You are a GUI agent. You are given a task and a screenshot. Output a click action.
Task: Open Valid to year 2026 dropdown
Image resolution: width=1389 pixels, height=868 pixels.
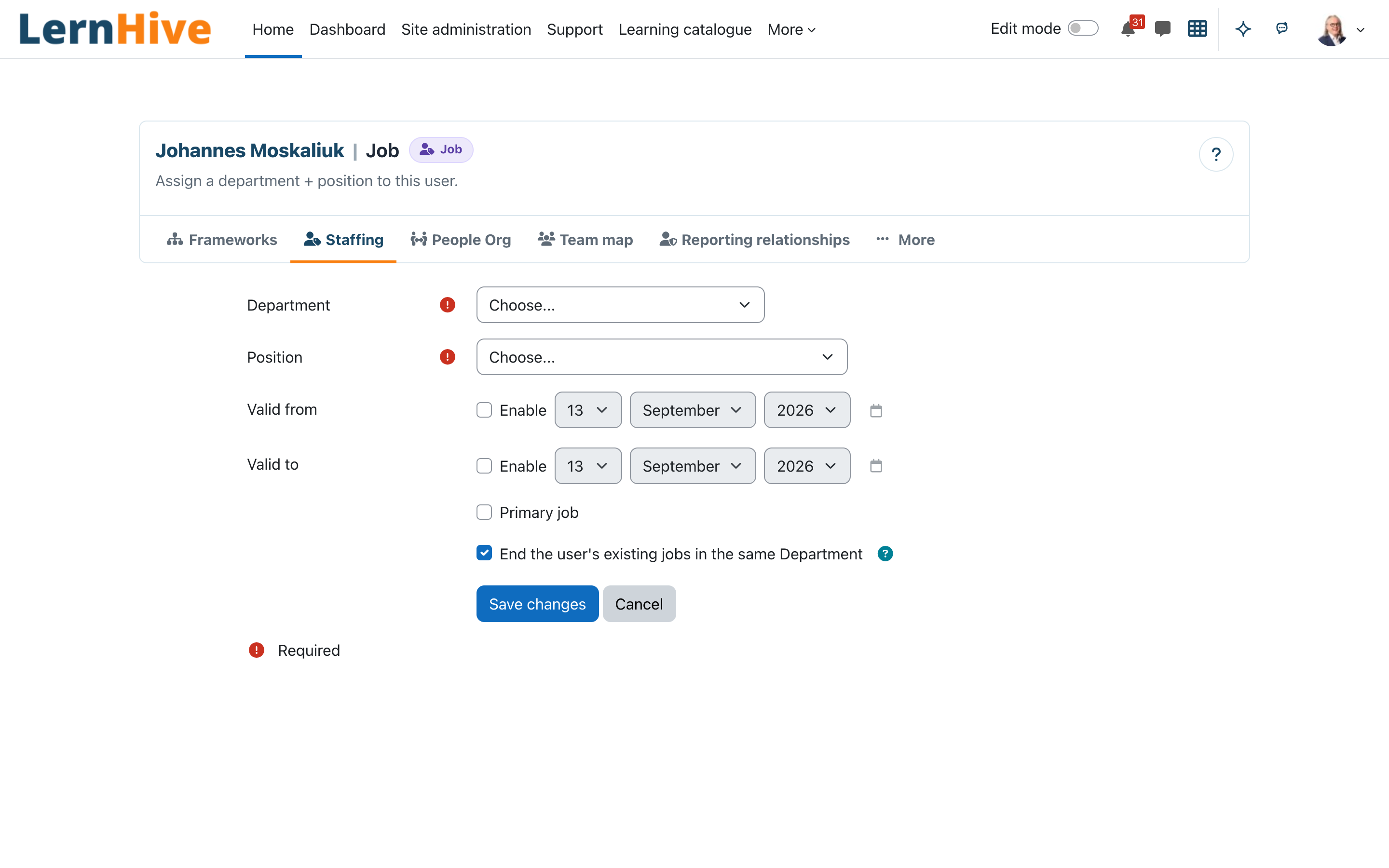pyautogui.click(x=807, y=465)
